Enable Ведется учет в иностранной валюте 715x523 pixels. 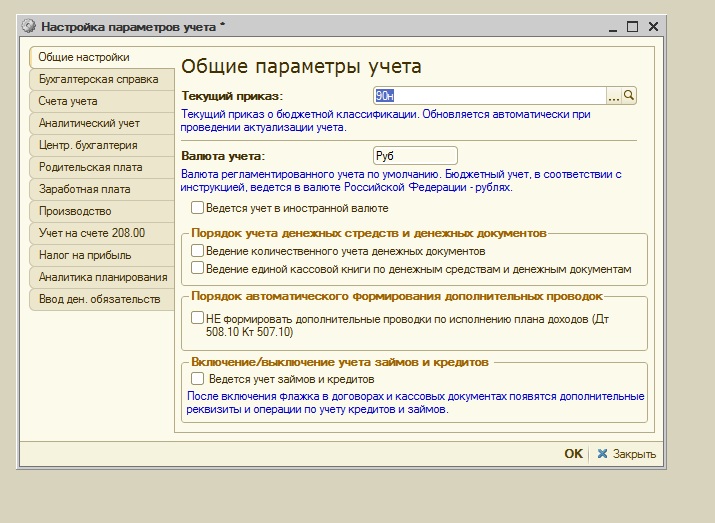[197, 208]
